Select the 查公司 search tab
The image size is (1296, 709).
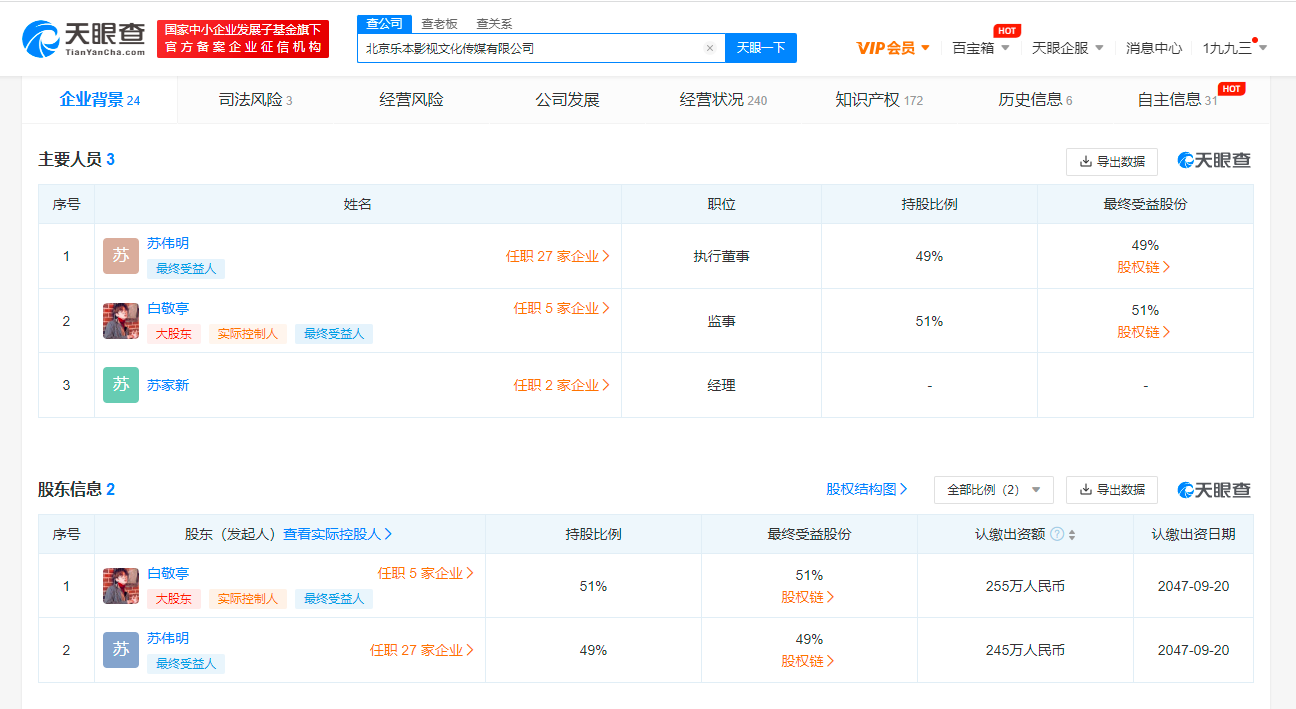pos(384,24)
